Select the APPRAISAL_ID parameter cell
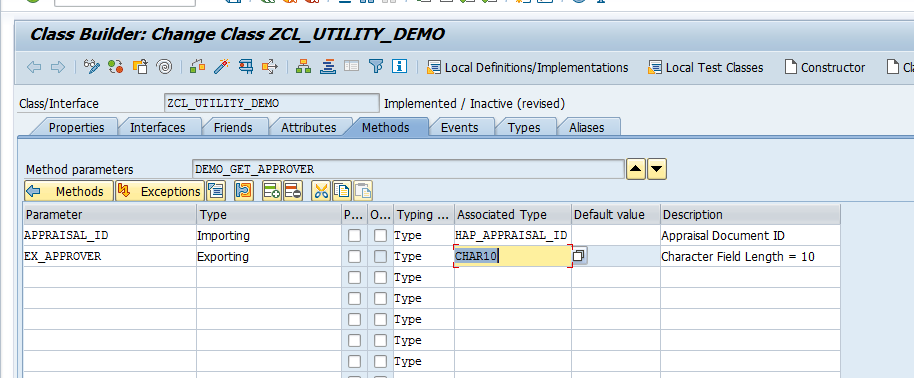 (110, 236)
